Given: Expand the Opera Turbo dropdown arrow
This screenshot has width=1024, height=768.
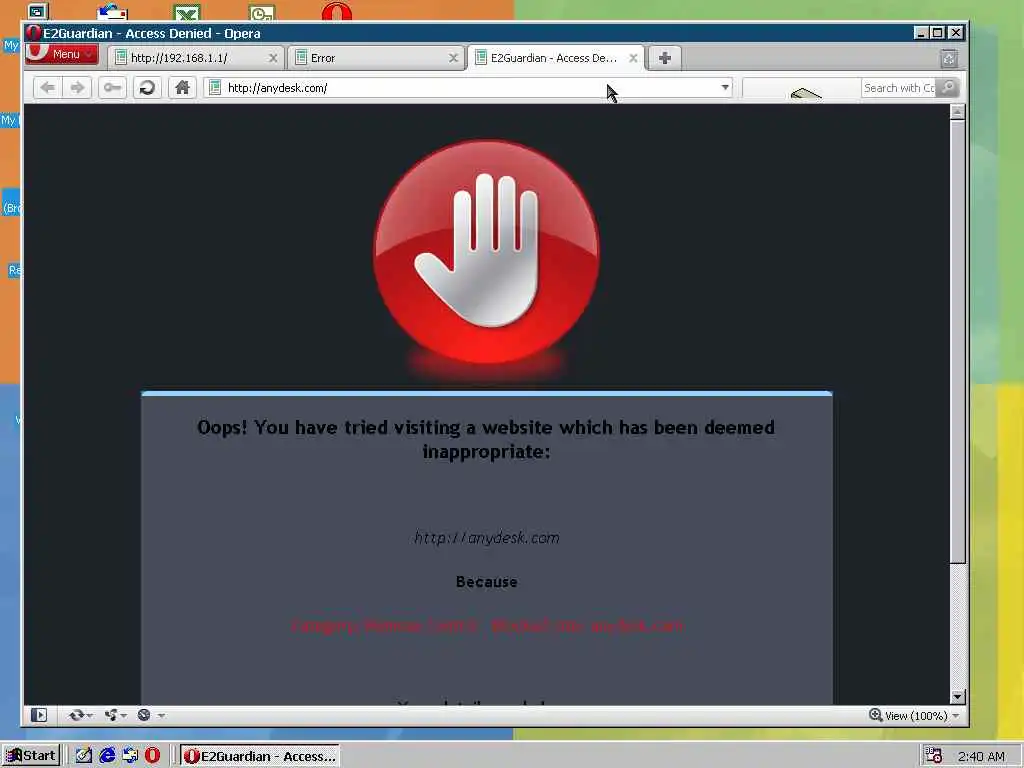Looking at the screenshot, I should [x=161, y=716].
